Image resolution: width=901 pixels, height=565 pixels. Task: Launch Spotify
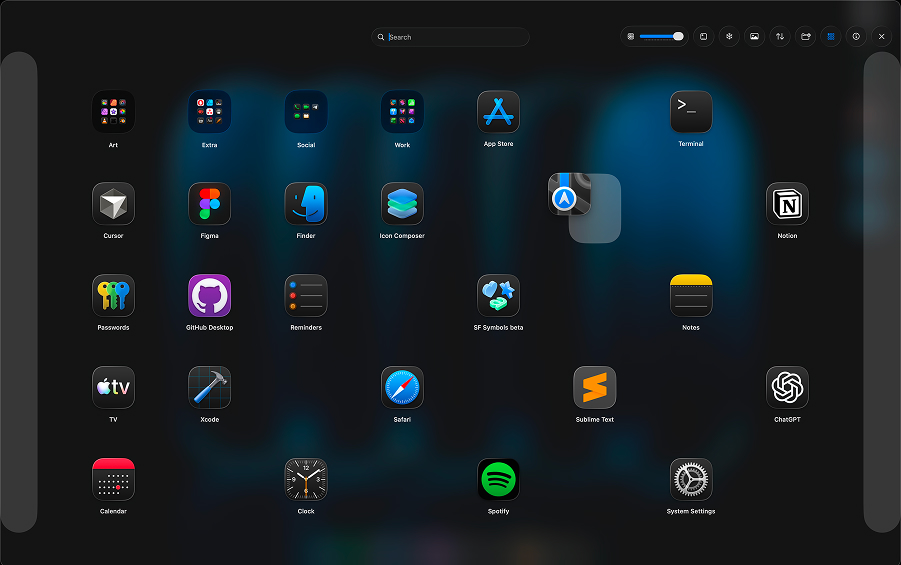pyautogui.click(x=498, y=479)
